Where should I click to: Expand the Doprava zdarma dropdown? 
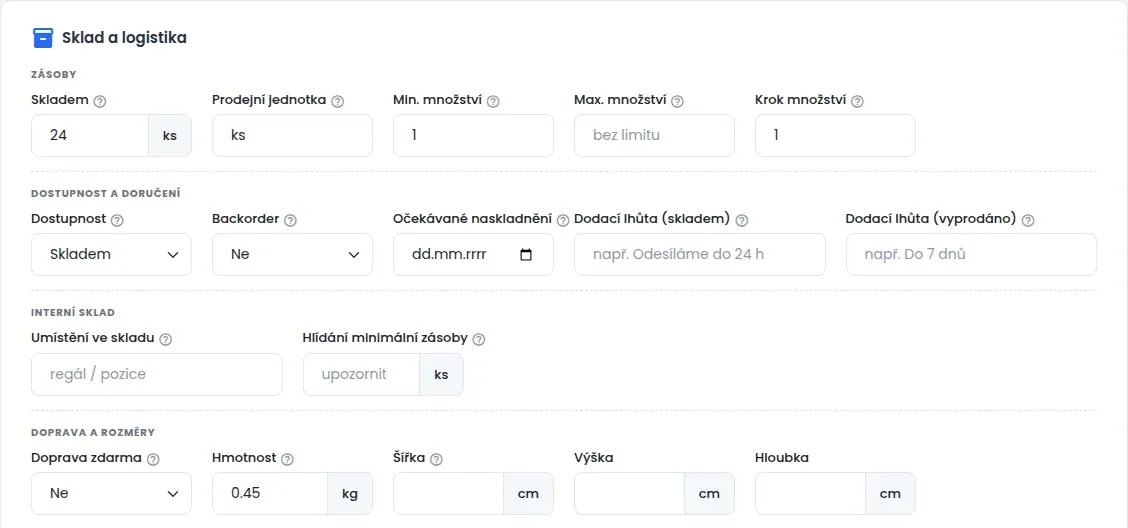coord(112,493)
